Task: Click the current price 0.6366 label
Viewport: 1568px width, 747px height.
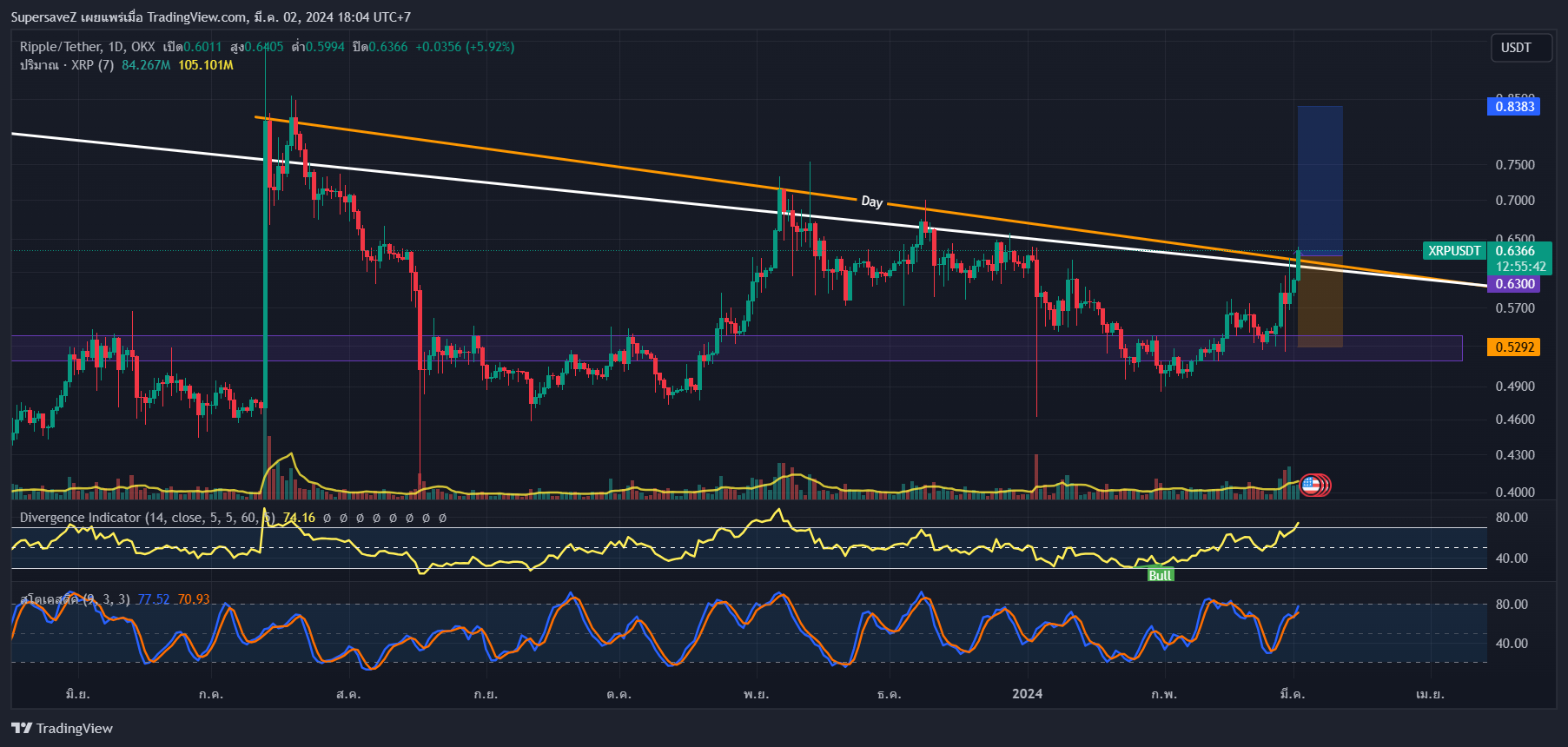Action: point(1515,251)
